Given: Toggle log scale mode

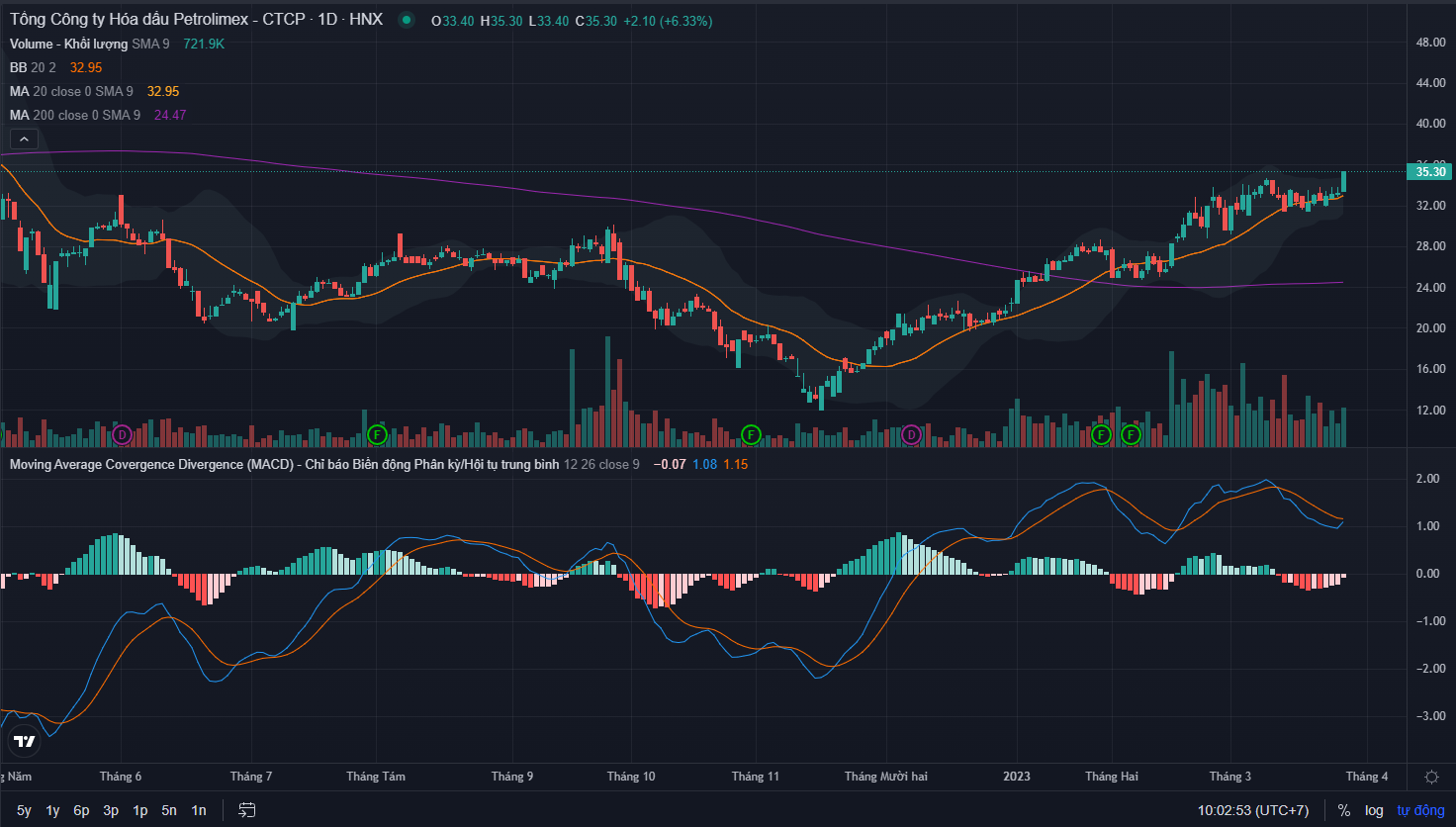Looking at the screenshot, I should click(x=1374, y=810).
